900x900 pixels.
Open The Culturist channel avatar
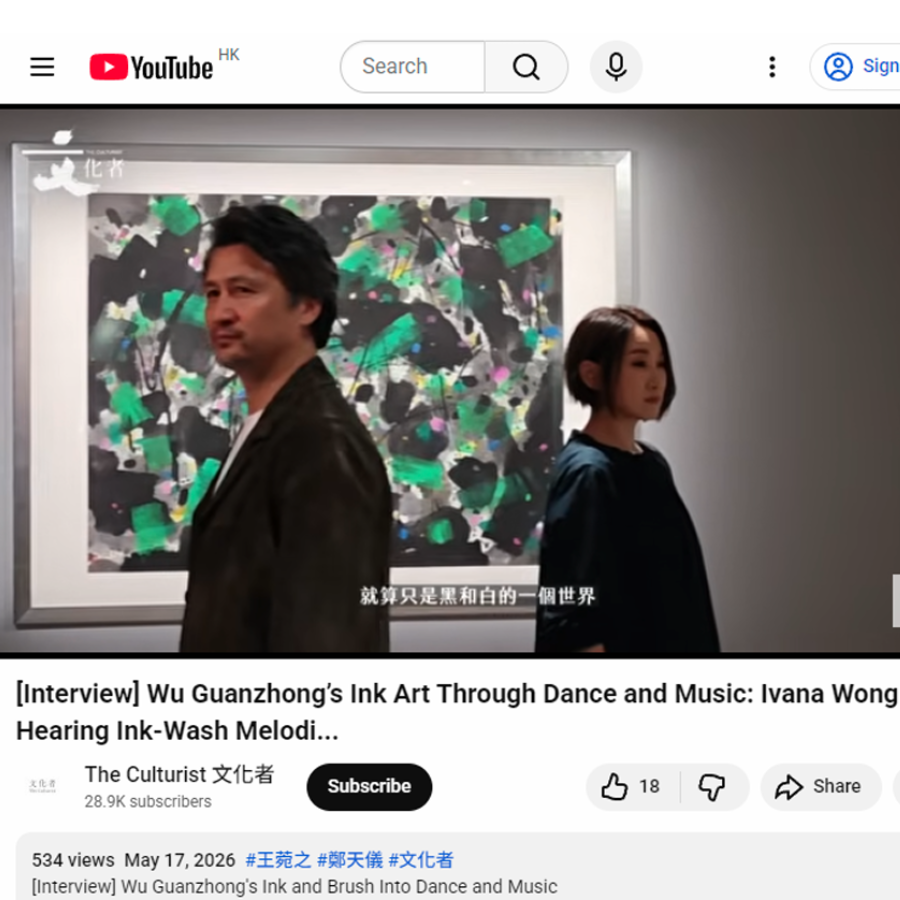pos(42,786)
